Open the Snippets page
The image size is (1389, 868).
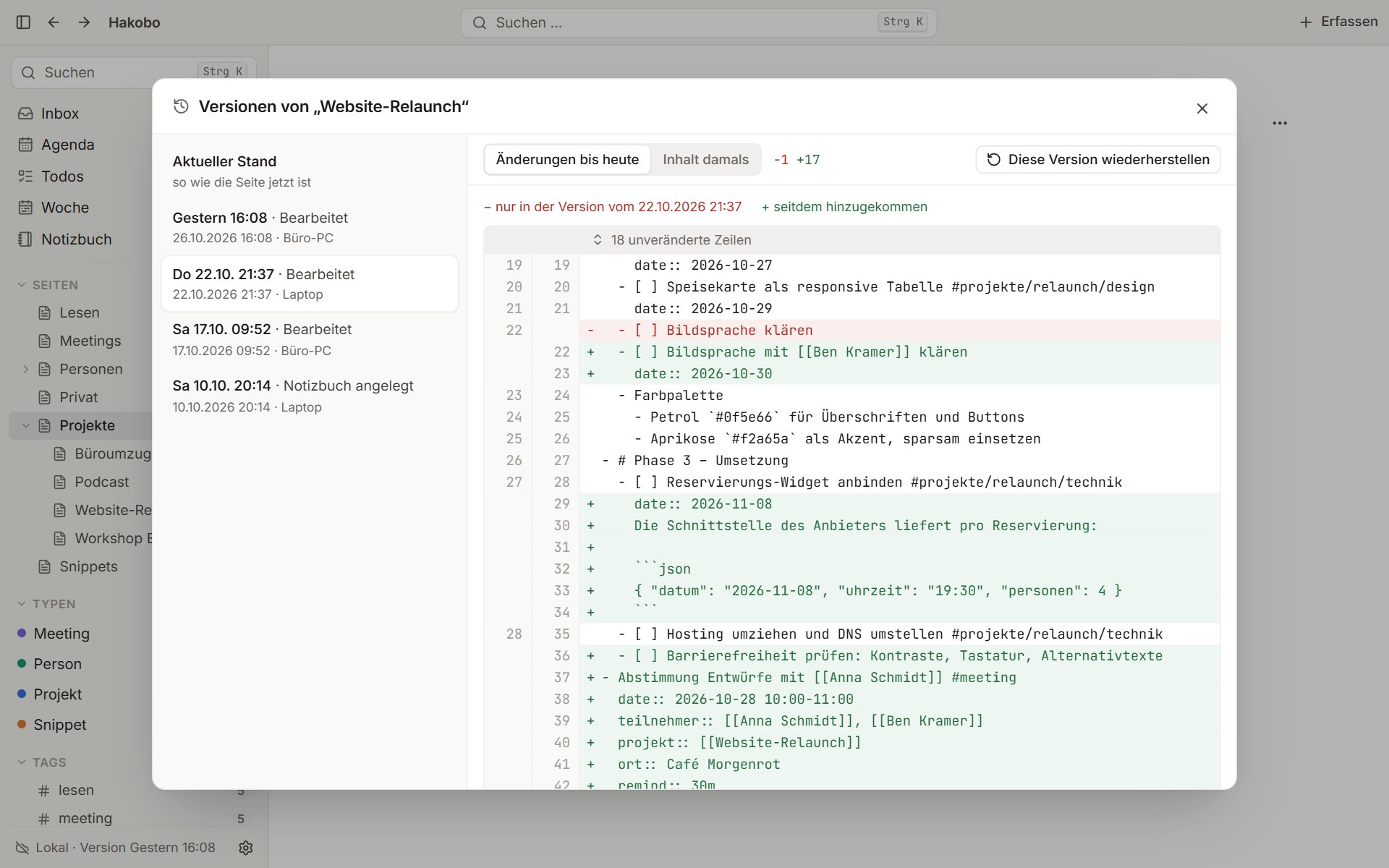[x=88, y=566]
